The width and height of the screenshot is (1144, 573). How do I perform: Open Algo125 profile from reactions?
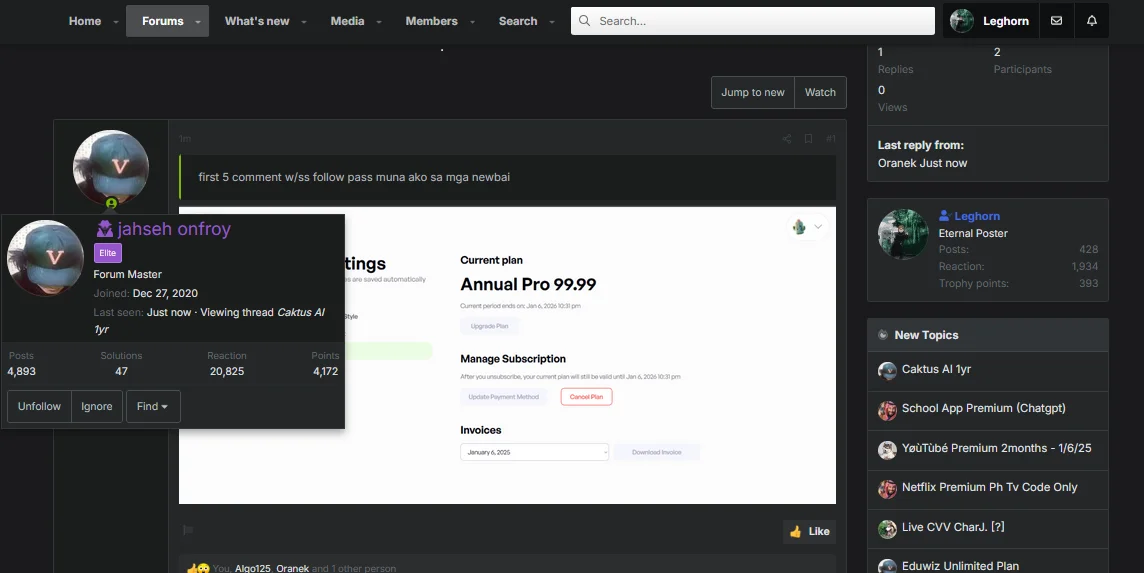[x=252, y=568]
